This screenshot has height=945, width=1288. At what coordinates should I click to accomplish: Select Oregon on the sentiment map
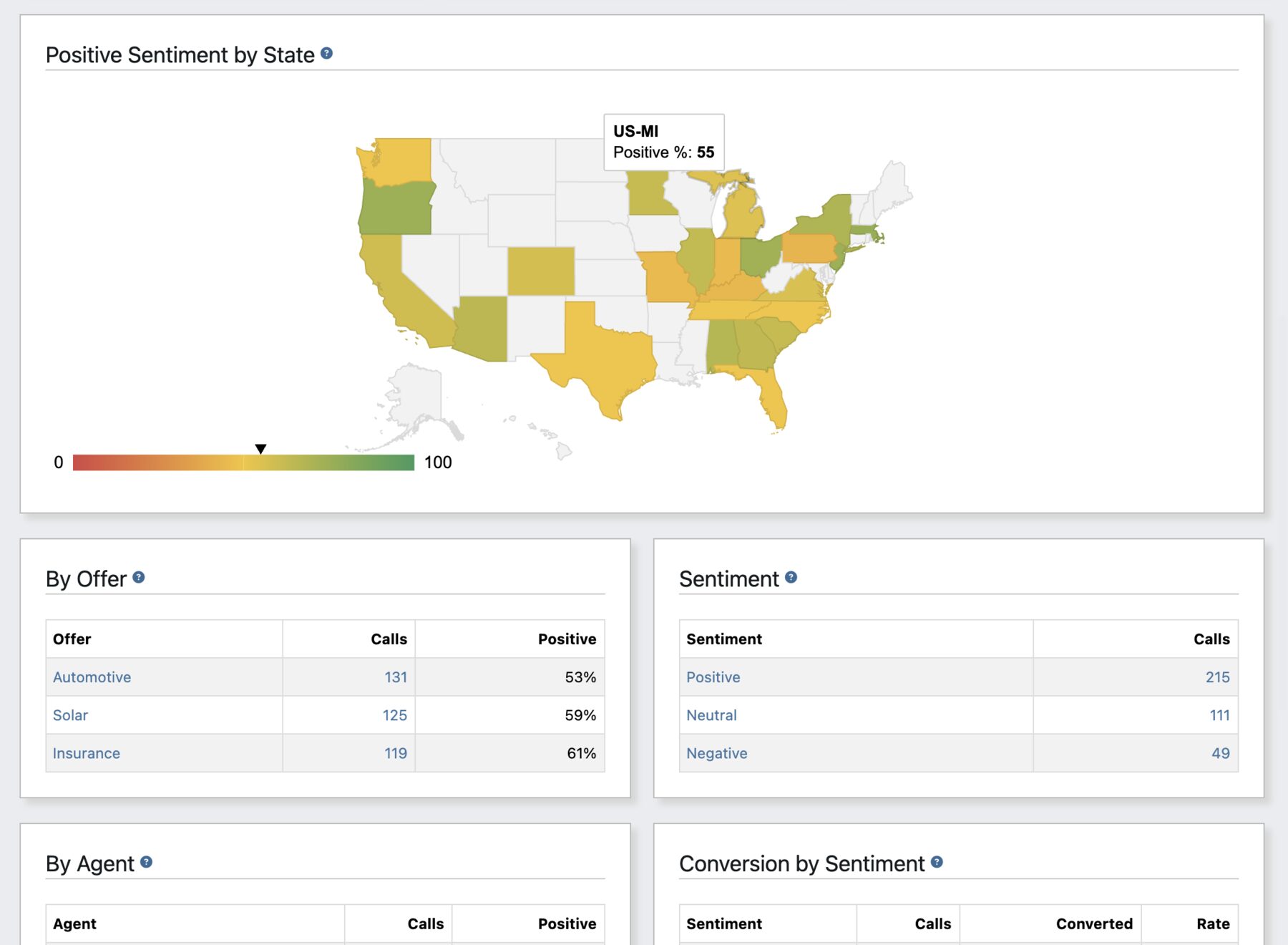click(x=396, y=209)
